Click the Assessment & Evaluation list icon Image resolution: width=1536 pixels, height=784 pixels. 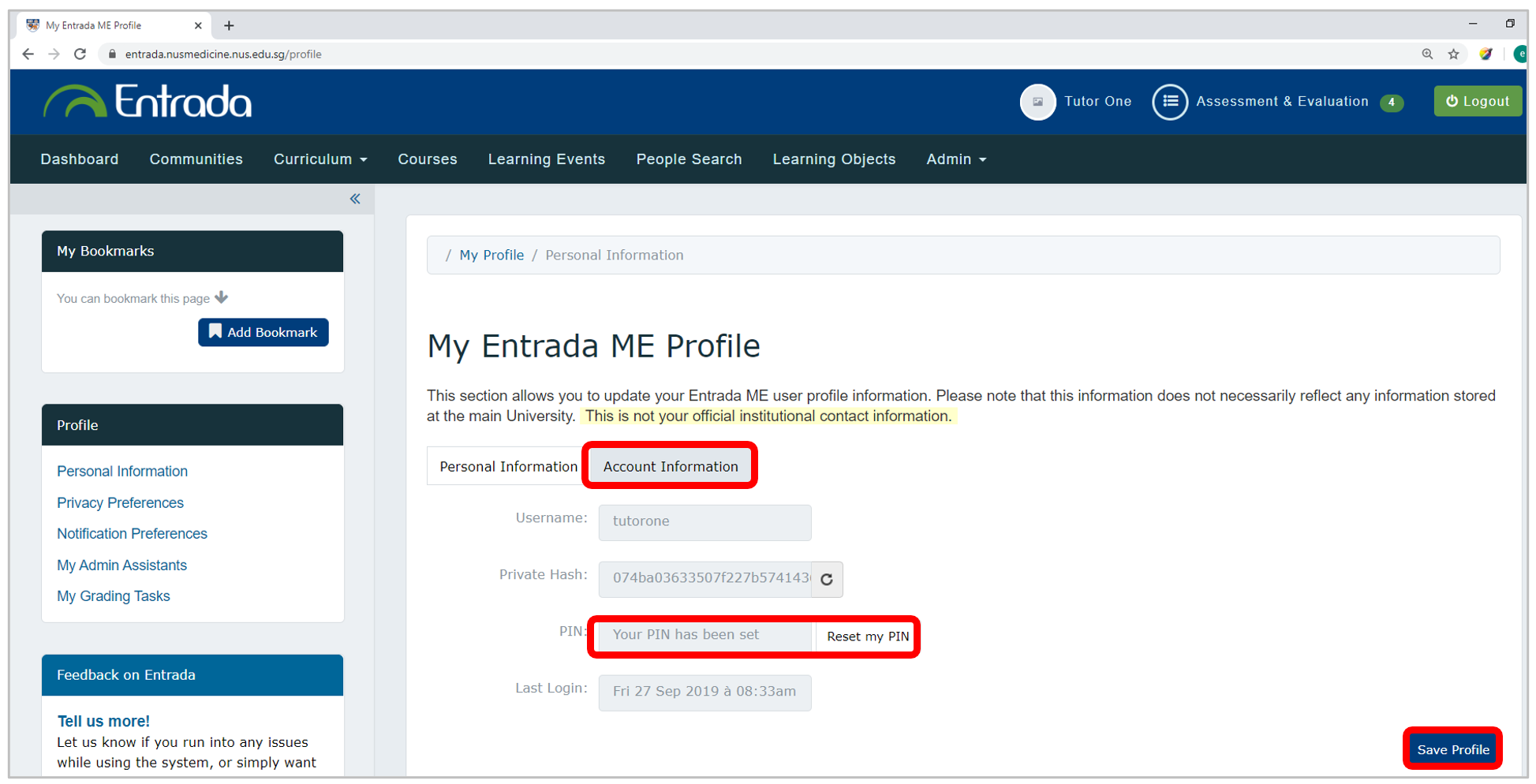coord(1170,102)
